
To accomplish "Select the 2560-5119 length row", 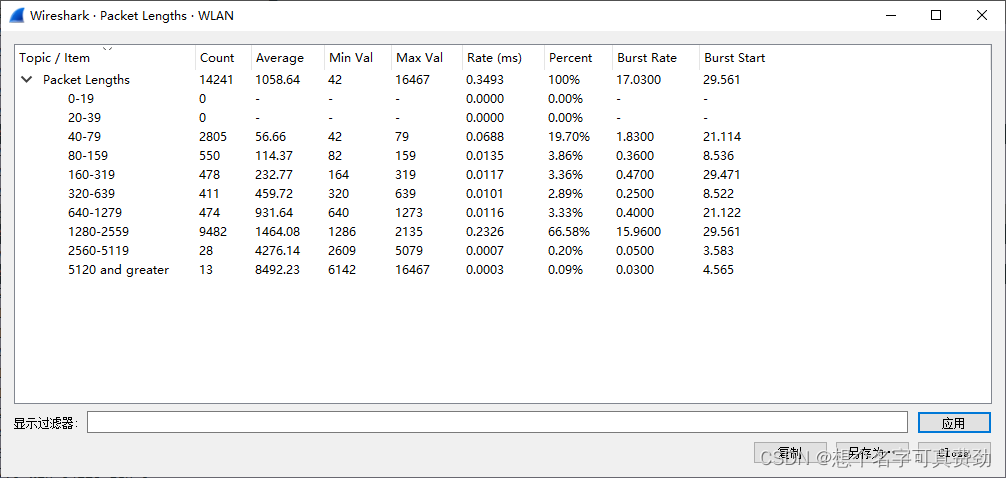I will pyautogui.click(x=503, y=250).
